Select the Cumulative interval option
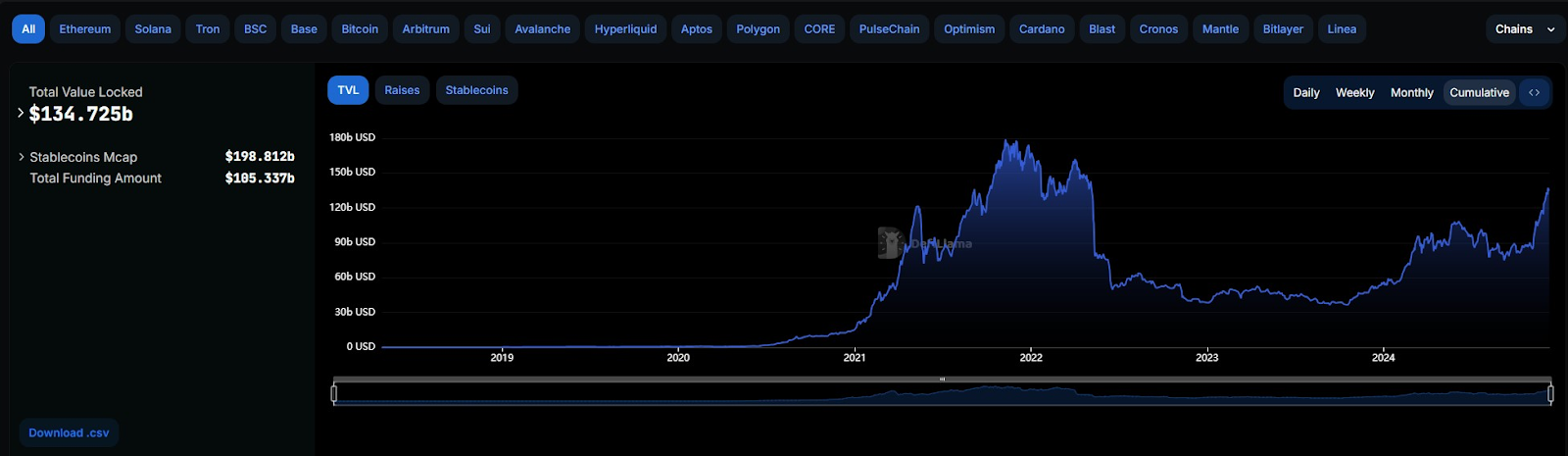Screen dimensions: 1568x456 click(x=1479, y=93)
